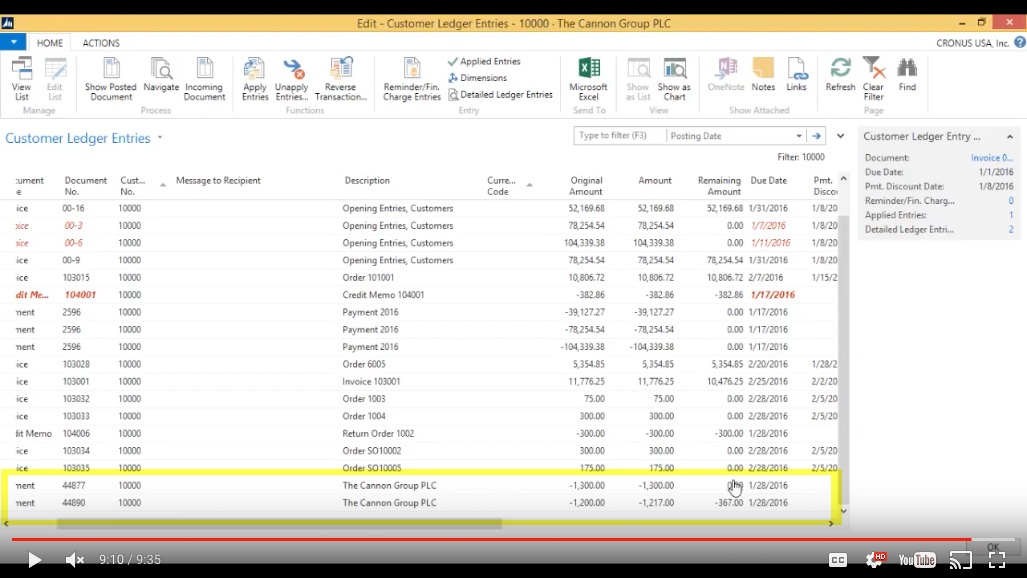This screenshot has width=1027, height=578.
Task: Apply filter with the arrow button
Action: tap(816, 136)
